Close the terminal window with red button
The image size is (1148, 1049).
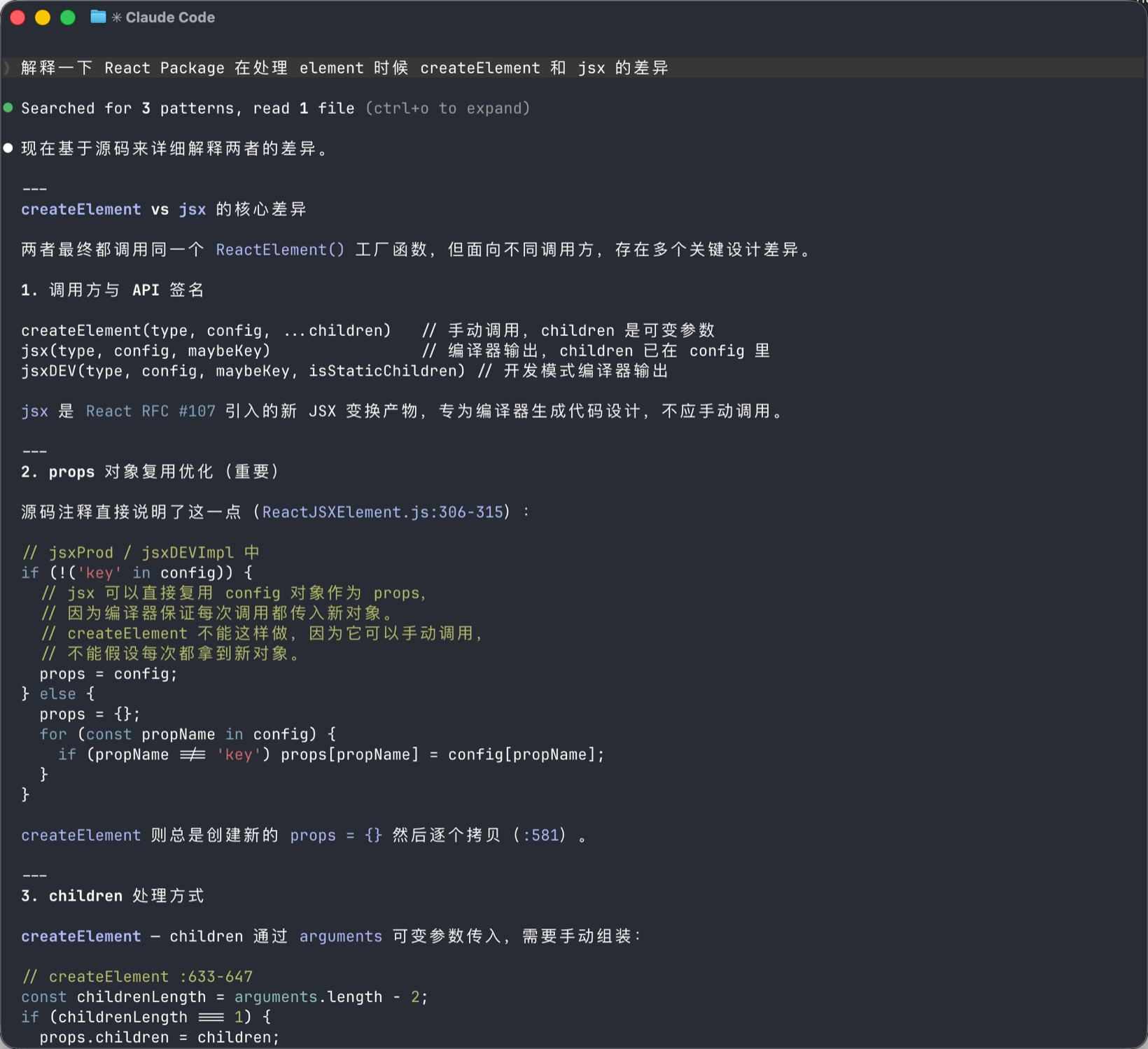pyautogui.click(x=18, y=17)
